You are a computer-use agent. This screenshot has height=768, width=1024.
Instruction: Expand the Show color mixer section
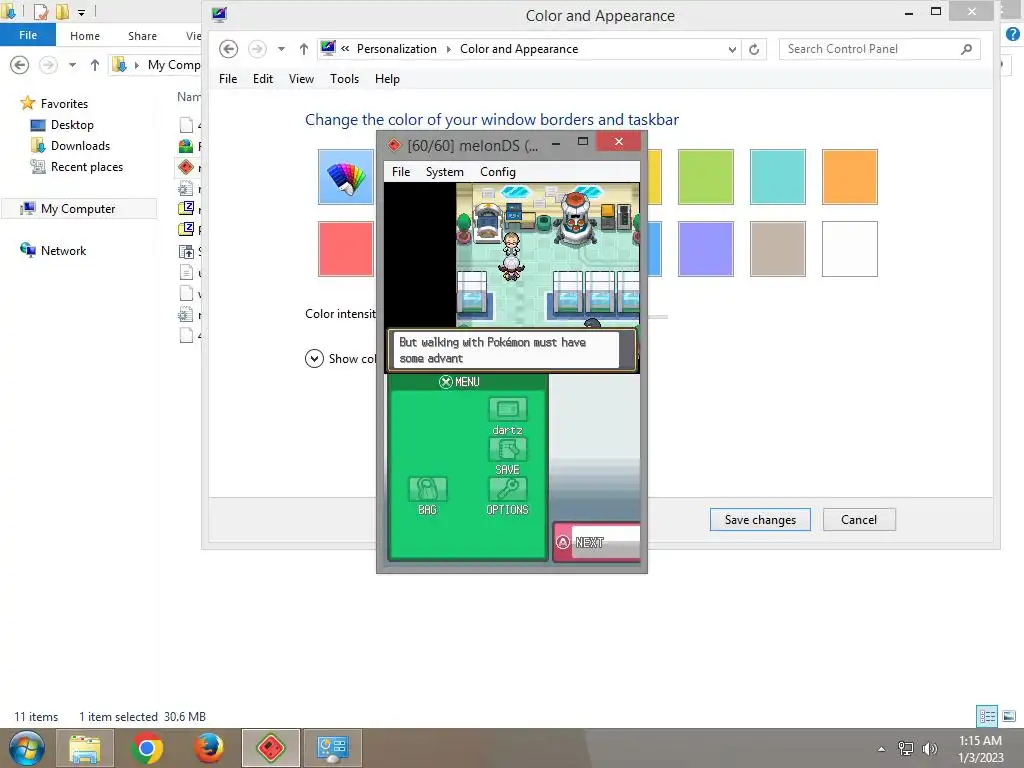[314, 359]
